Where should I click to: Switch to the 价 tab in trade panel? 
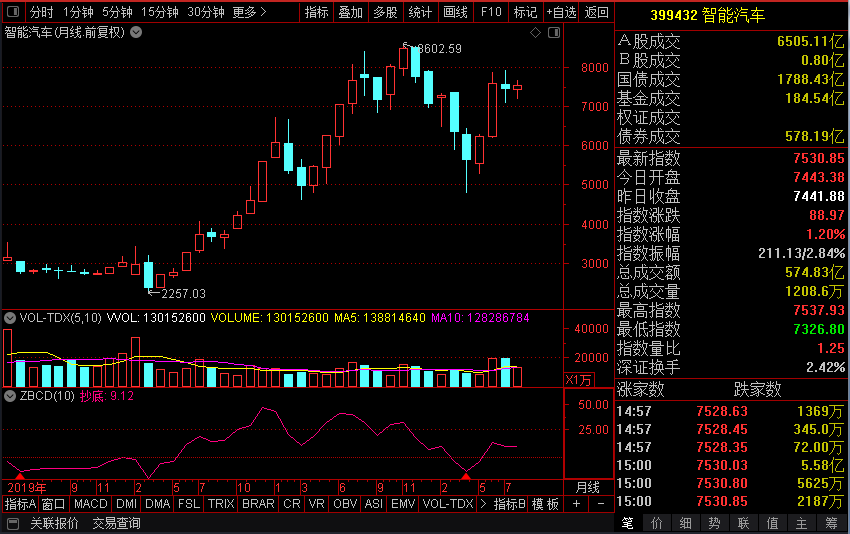[656, 523]
